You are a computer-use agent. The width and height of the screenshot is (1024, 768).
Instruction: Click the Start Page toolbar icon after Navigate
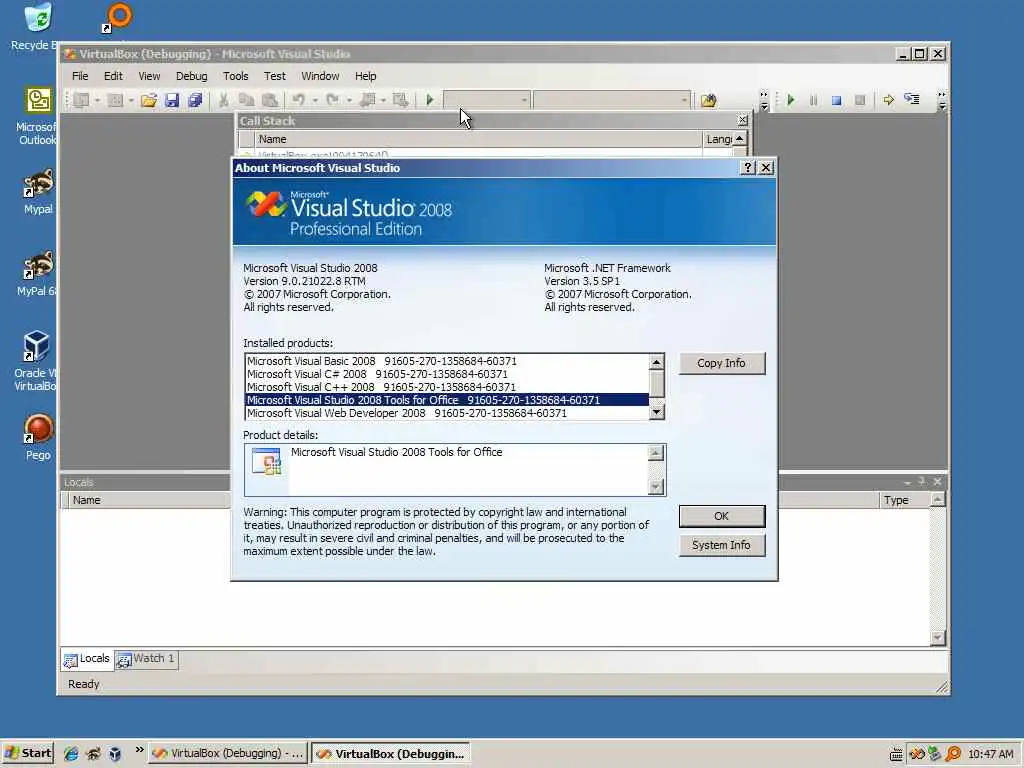click(x=400, y=100)
